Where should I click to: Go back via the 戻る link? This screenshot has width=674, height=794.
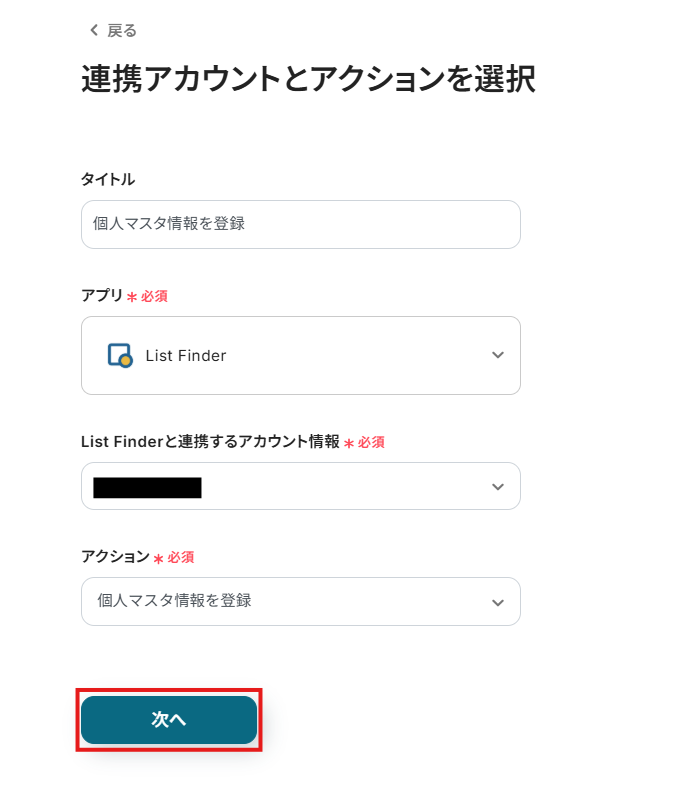click(x=121, y=31)
